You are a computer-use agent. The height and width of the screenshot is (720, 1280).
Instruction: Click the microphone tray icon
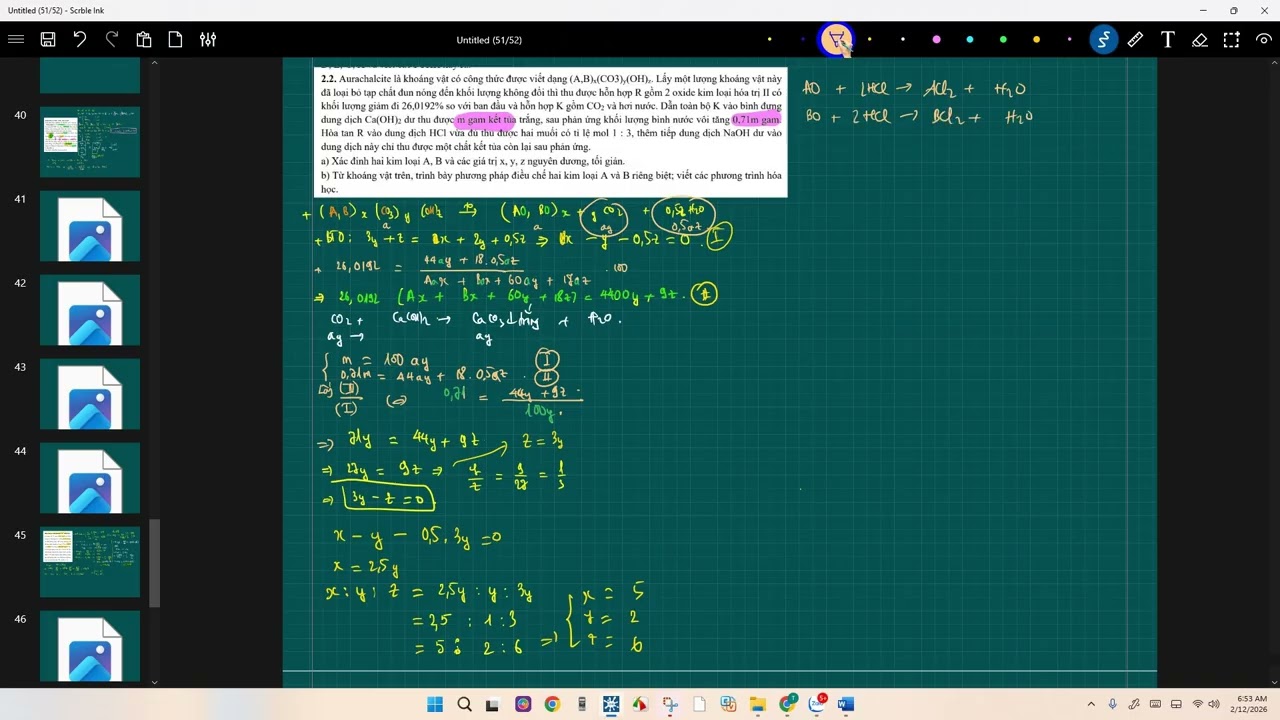[1113, 704]
